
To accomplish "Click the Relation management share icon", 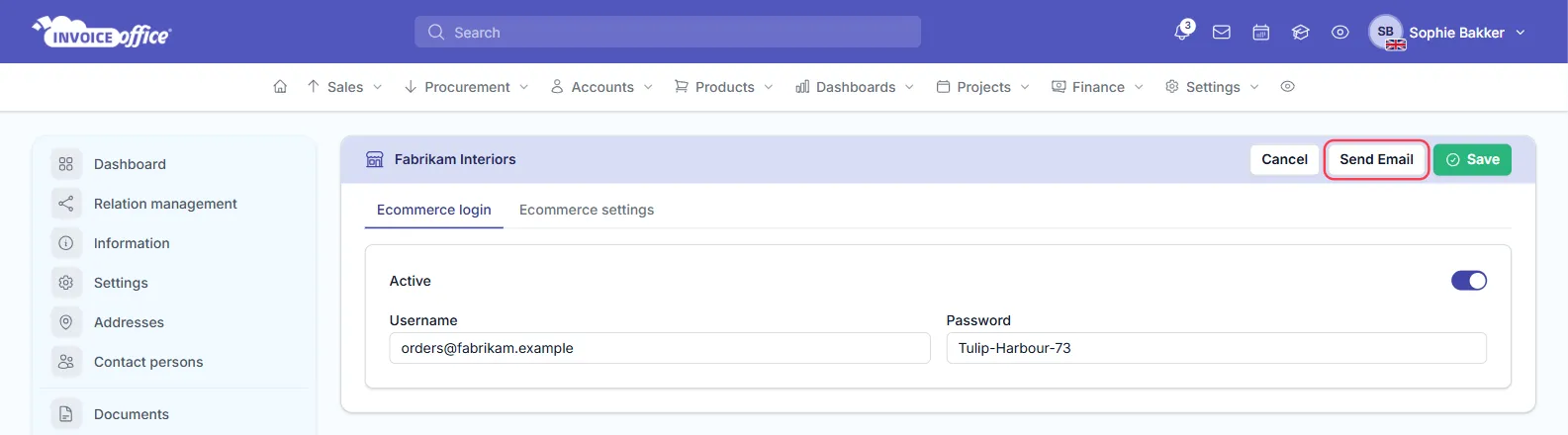I will tap(66, 204).
